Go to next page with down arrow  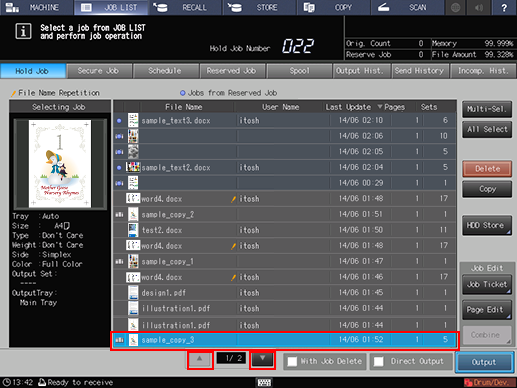pyautogui.click(x=262, y=360)
